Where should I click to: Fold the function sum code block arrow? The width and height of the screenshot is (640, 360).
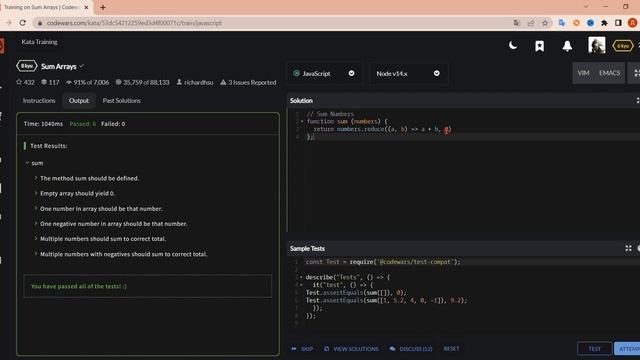(302, 122)
